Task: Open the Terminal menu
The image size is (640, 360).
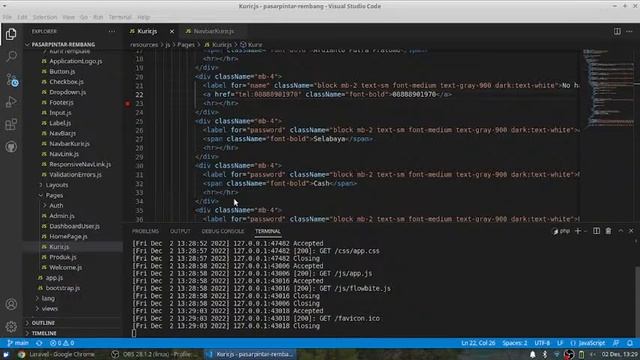Action: 120,17
